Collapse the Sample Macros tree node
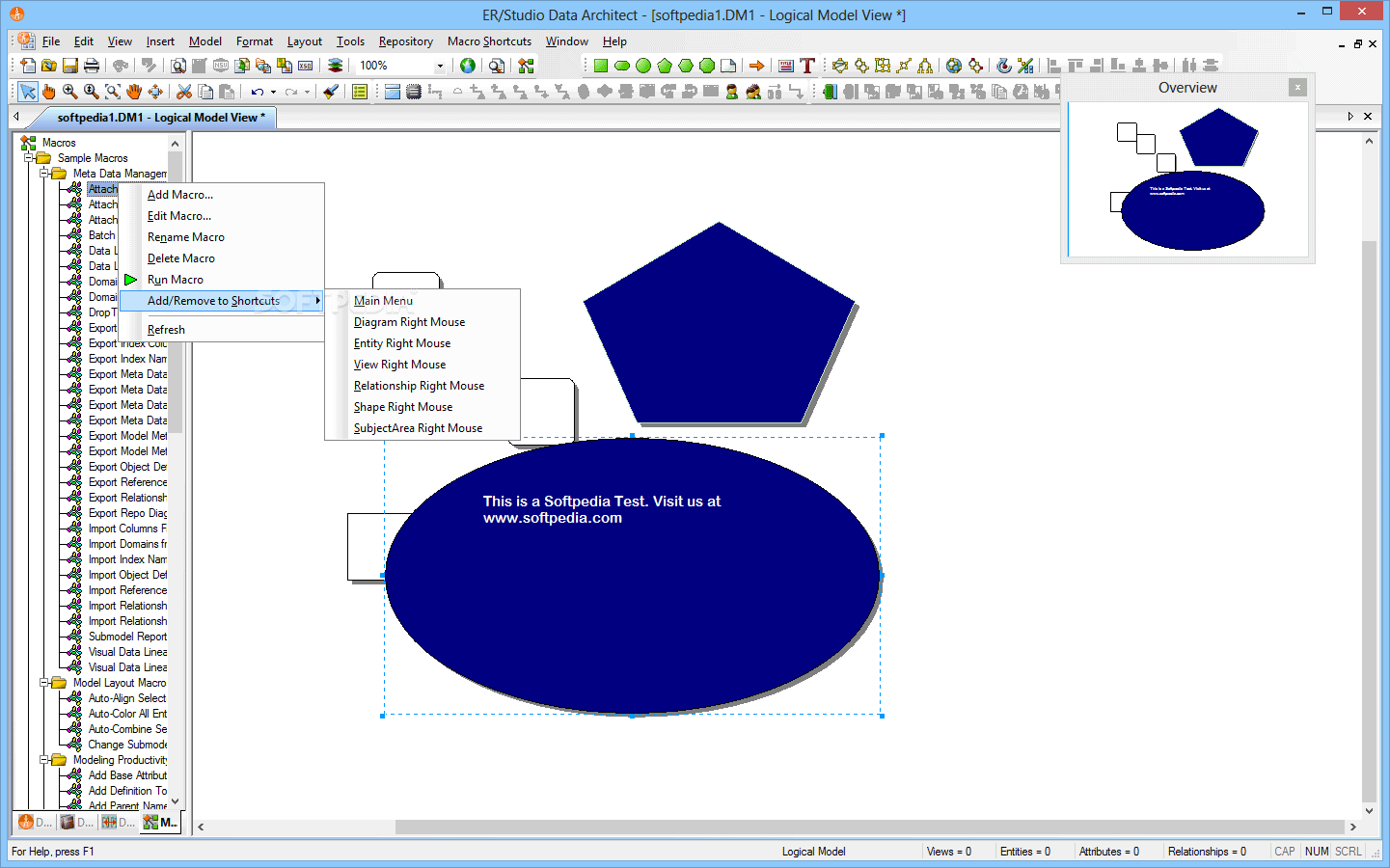Screen dimensions: 1390x868 (29, 158)
